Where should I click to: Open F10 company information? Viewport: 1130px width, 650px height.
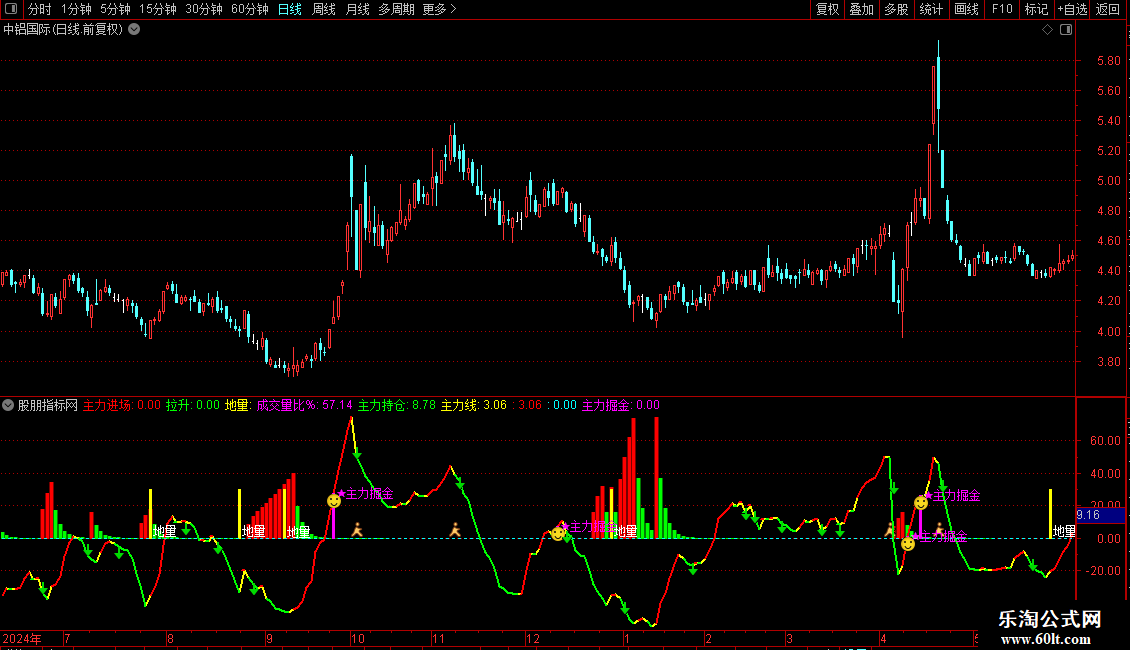pos(1001,9)
